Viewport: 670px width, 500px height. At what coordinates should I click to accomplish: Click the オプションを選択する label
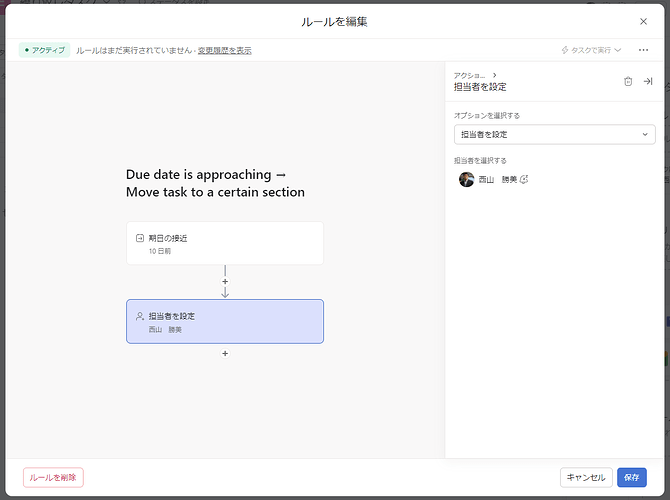487,116
